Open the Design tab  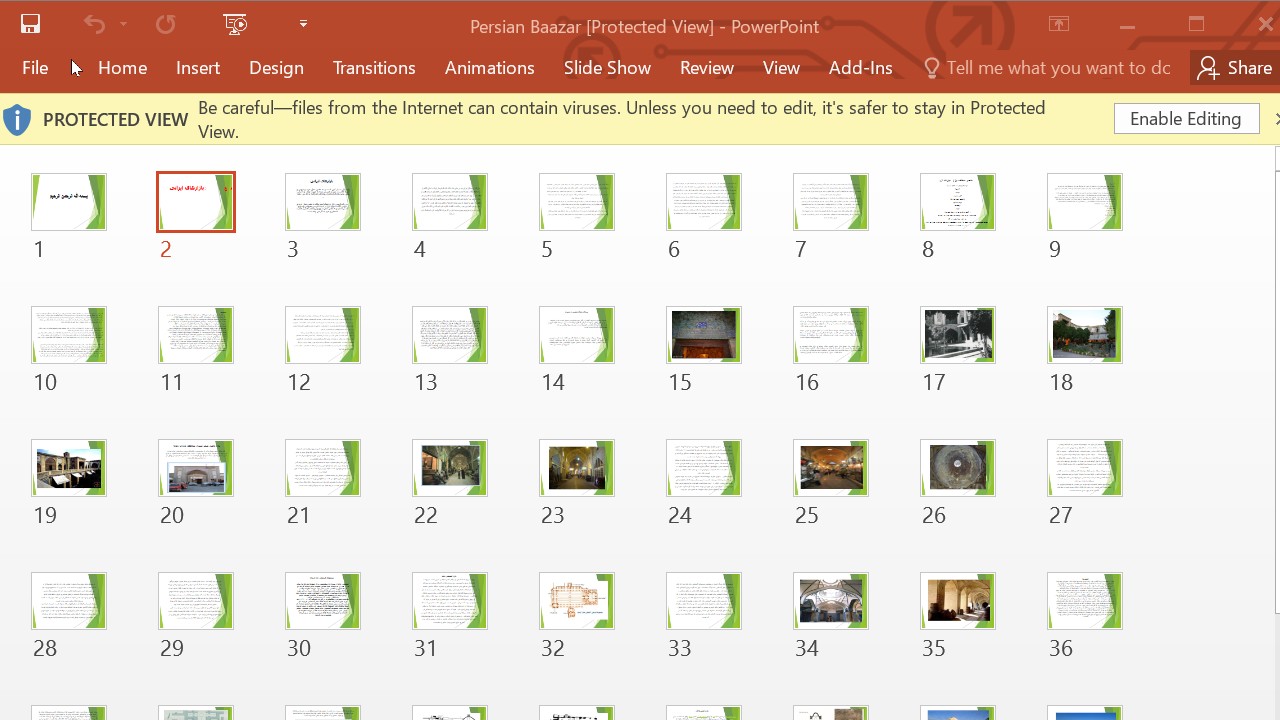tap(276, 68)
